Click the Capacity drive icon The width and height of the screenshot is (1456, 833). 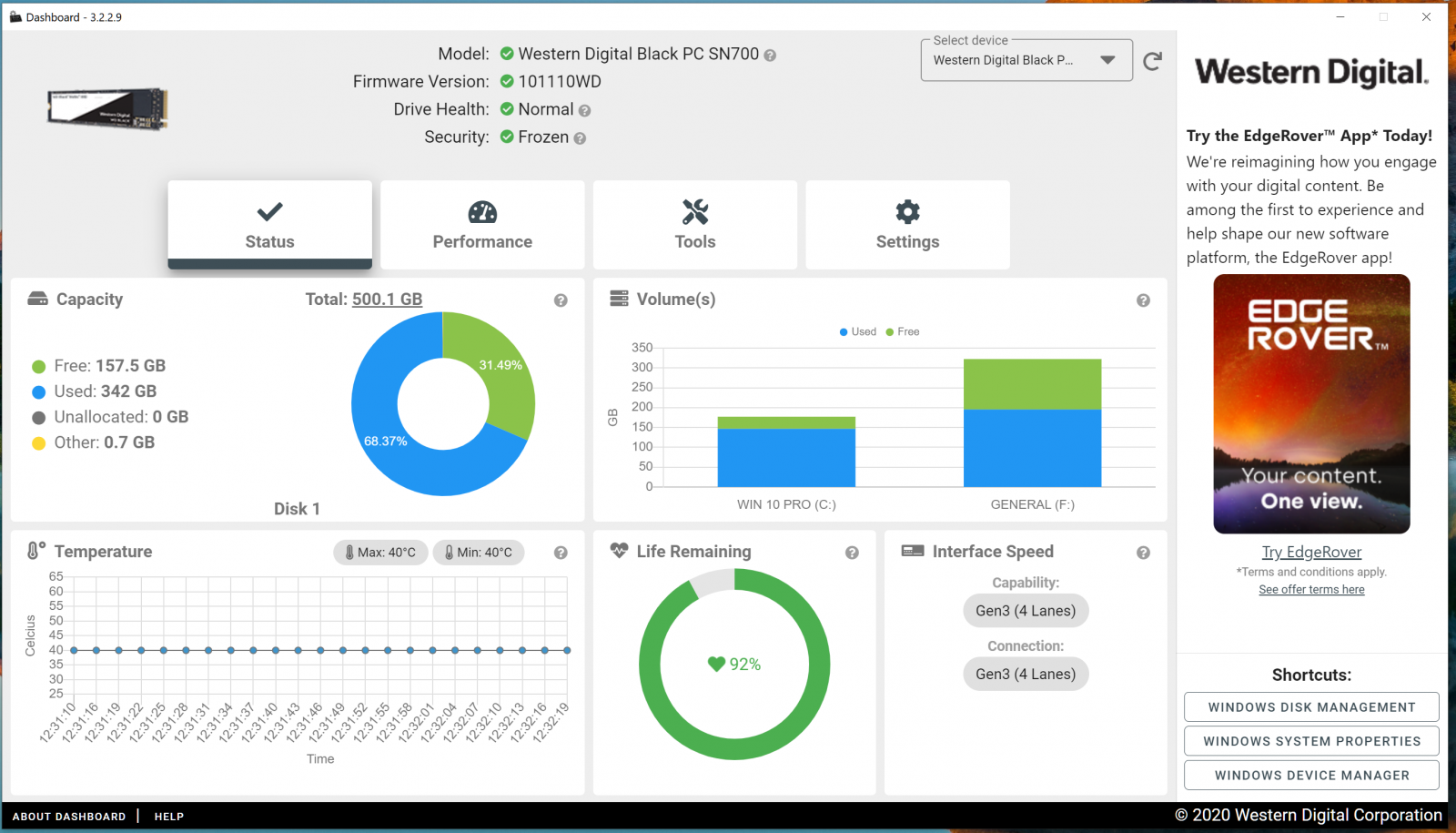tap(37, 299)
